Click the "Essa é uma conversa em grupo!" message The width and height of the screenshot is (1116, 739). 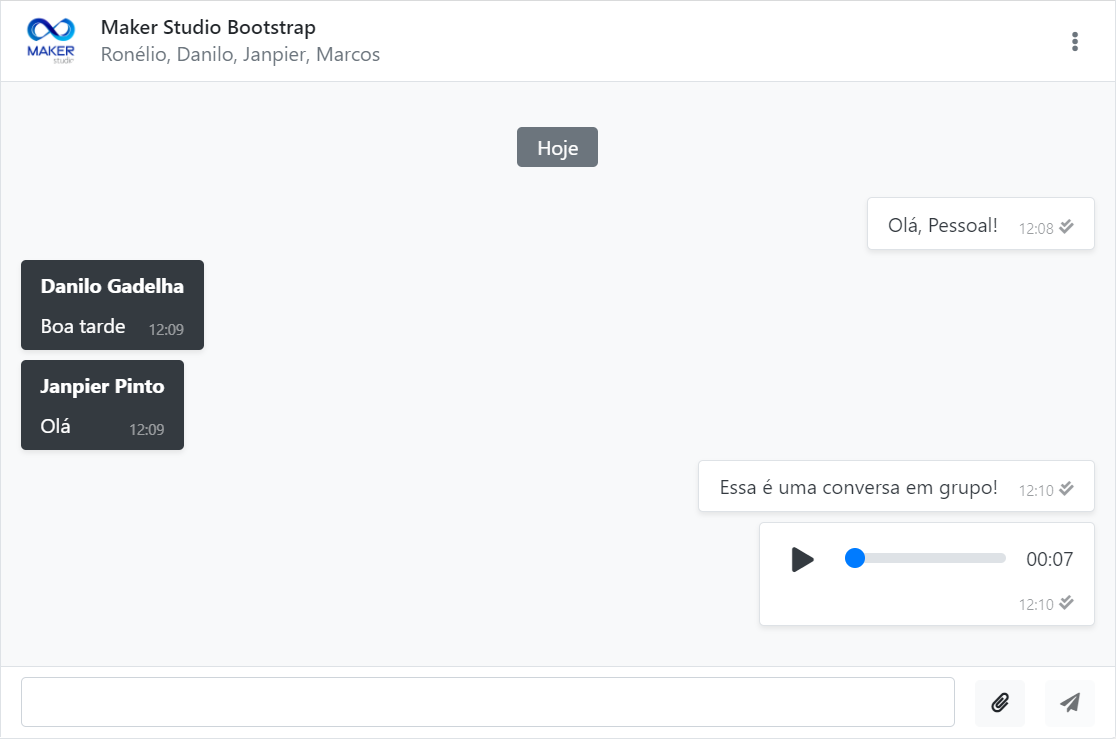[858, 487]
